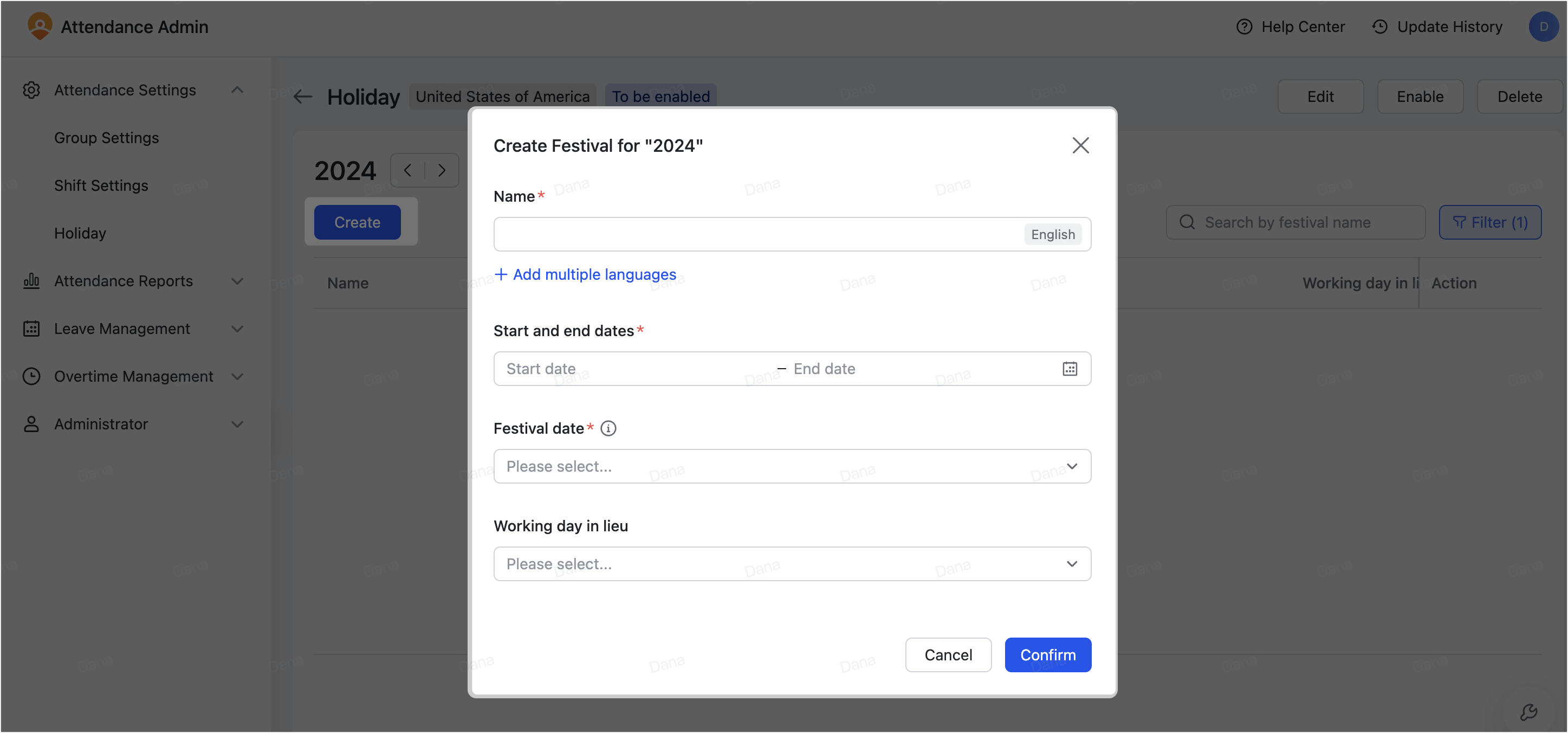Click Add multiple languages link
1568x733 pixels.
pos(586,274)
